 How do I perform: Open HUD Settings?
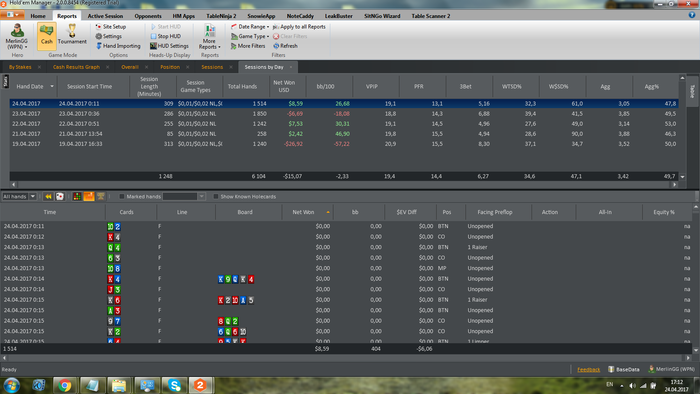[x=169, y=46]
